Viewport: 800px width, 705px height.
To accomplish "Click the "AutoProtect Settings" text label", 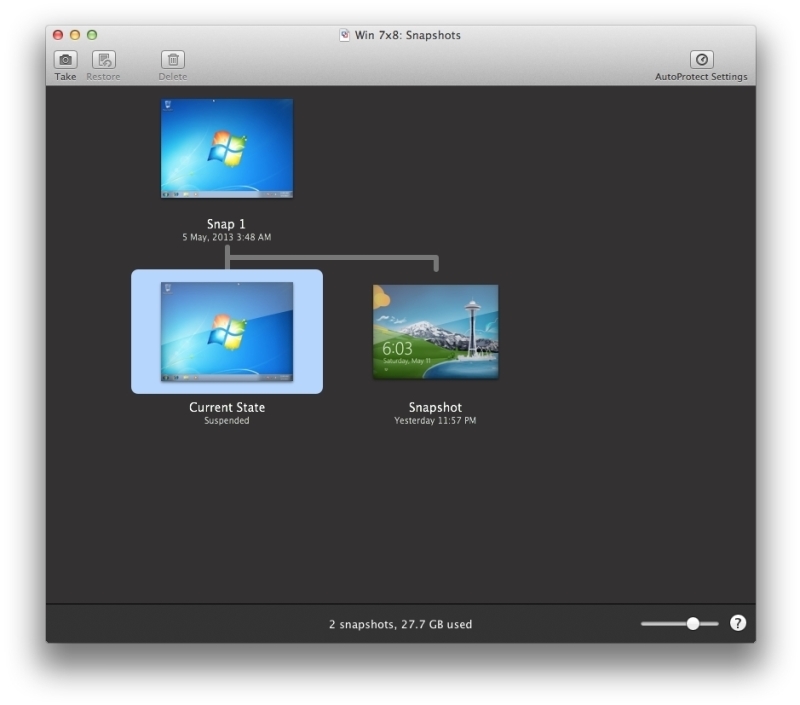I will point(701,77).
